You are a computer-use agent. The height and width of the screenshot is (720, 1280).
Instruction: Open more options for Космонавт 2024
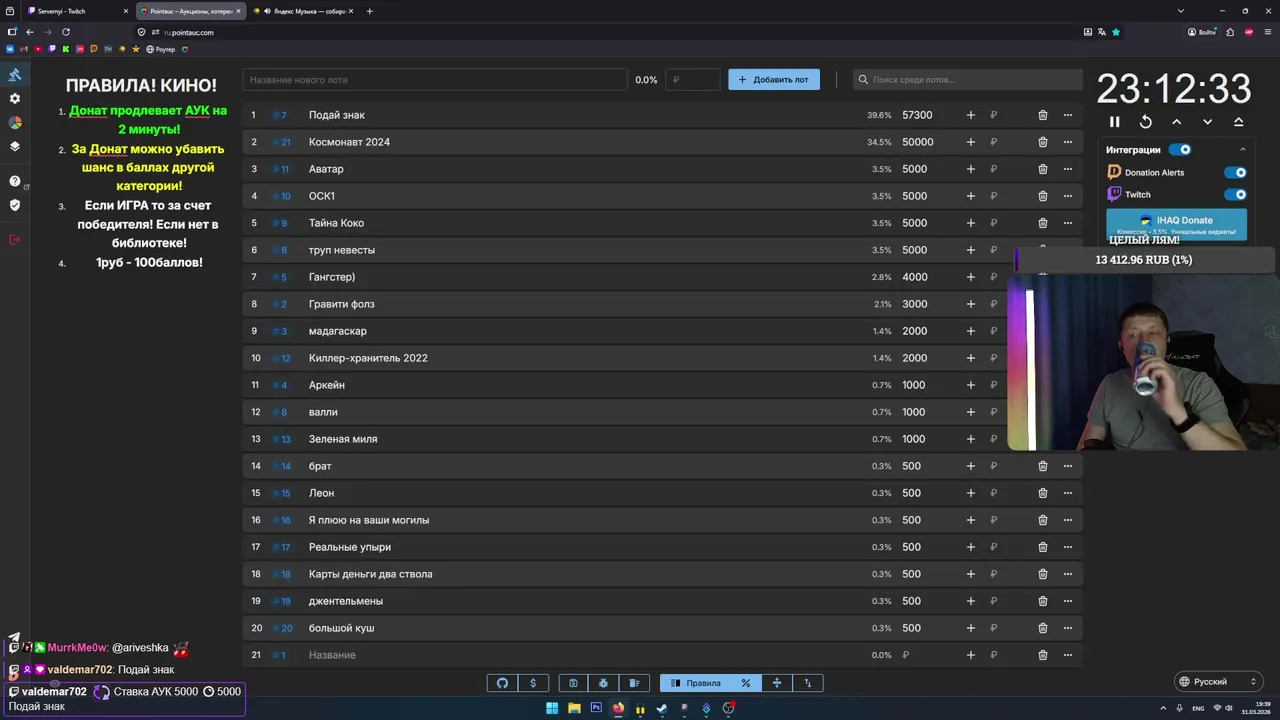1068,142
